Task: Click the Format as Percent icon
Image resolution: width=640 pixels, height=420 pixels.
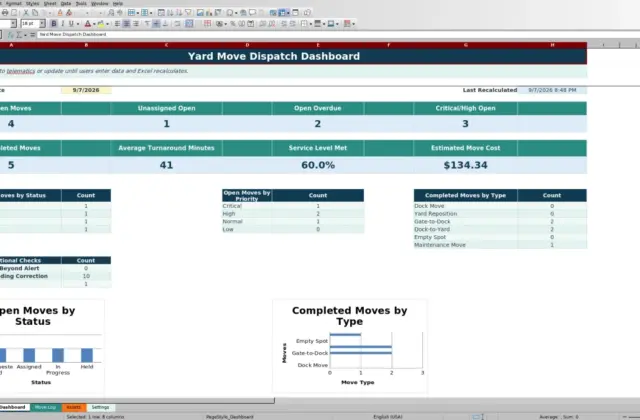Action: (233, 24)
